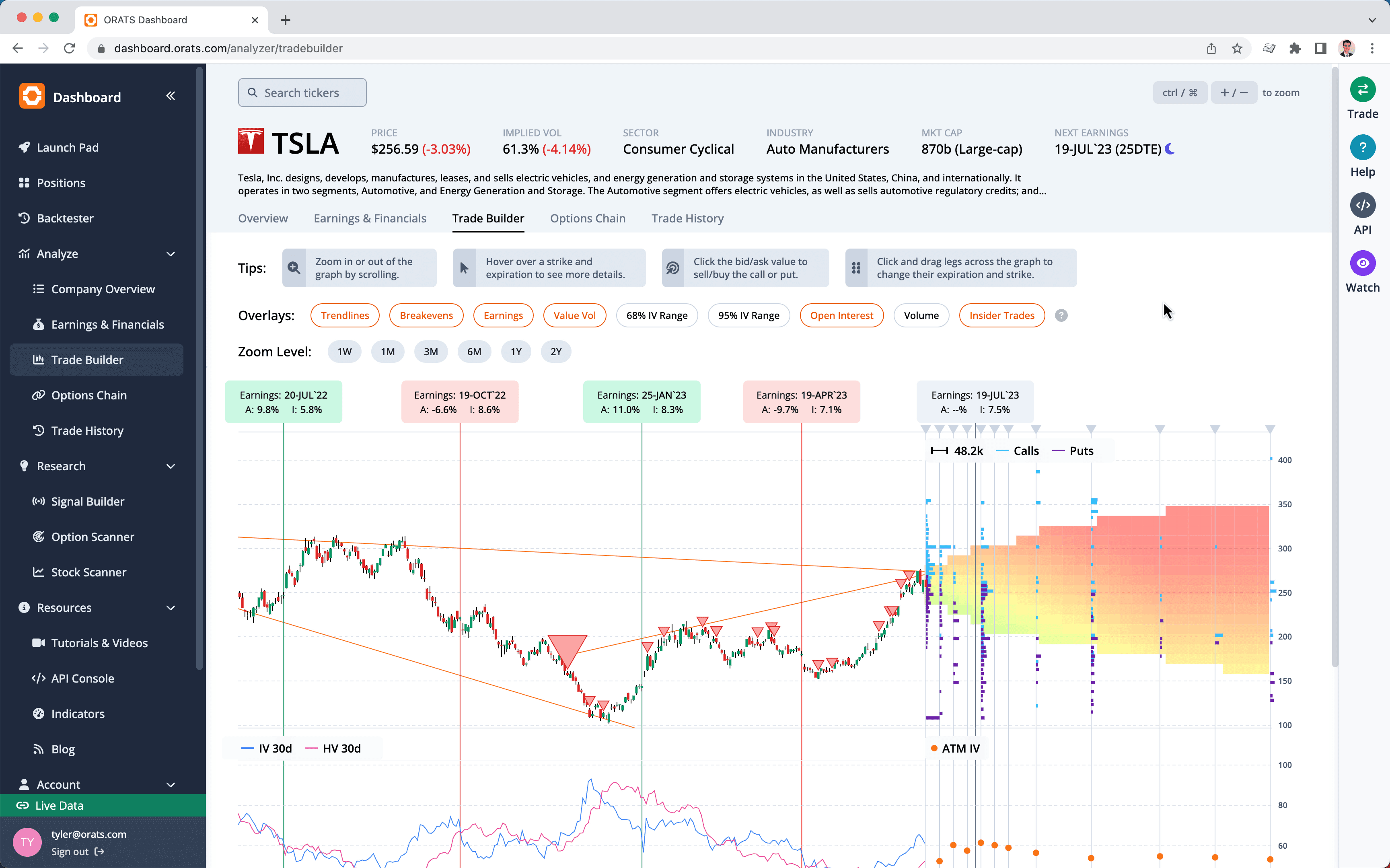
Task: Click the browser address bar URL
Action: pyautogui.click(x=228, y=48)
